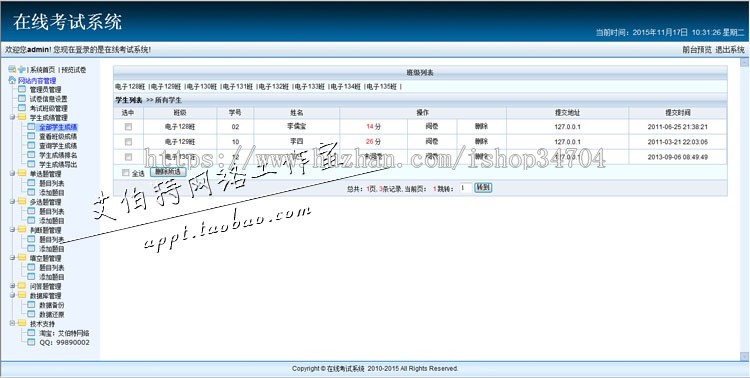This screenshot has width=750, height=378.
Task: Click 退出系统 to log out
Action: (x=729, y=50)
